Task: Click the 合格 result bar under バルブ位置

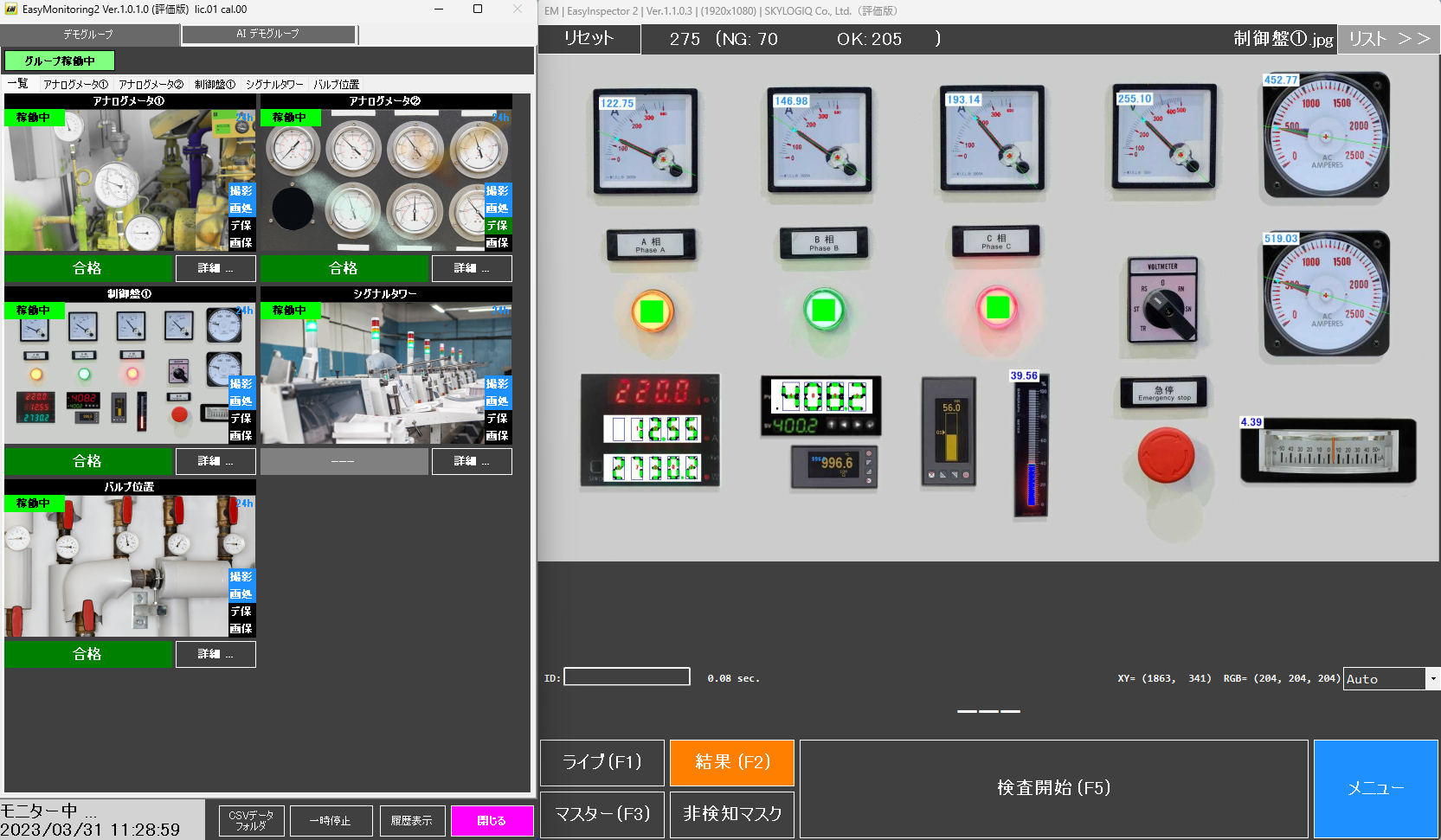Action: pyautogui.click(x=88, y=654)
